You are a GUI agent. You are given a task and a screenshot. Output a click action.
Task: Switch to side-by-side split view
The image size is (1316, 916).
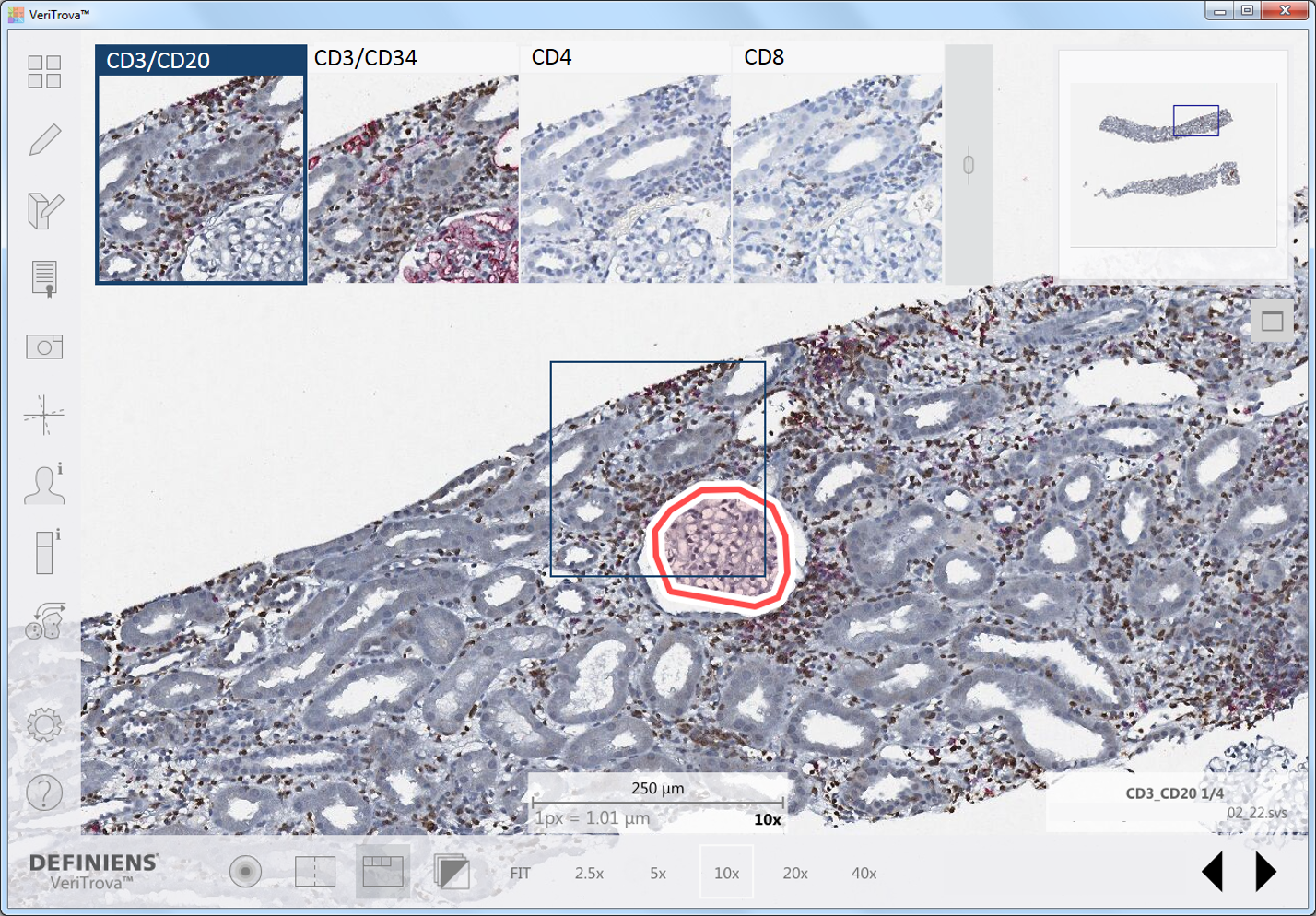click(314, 871)
